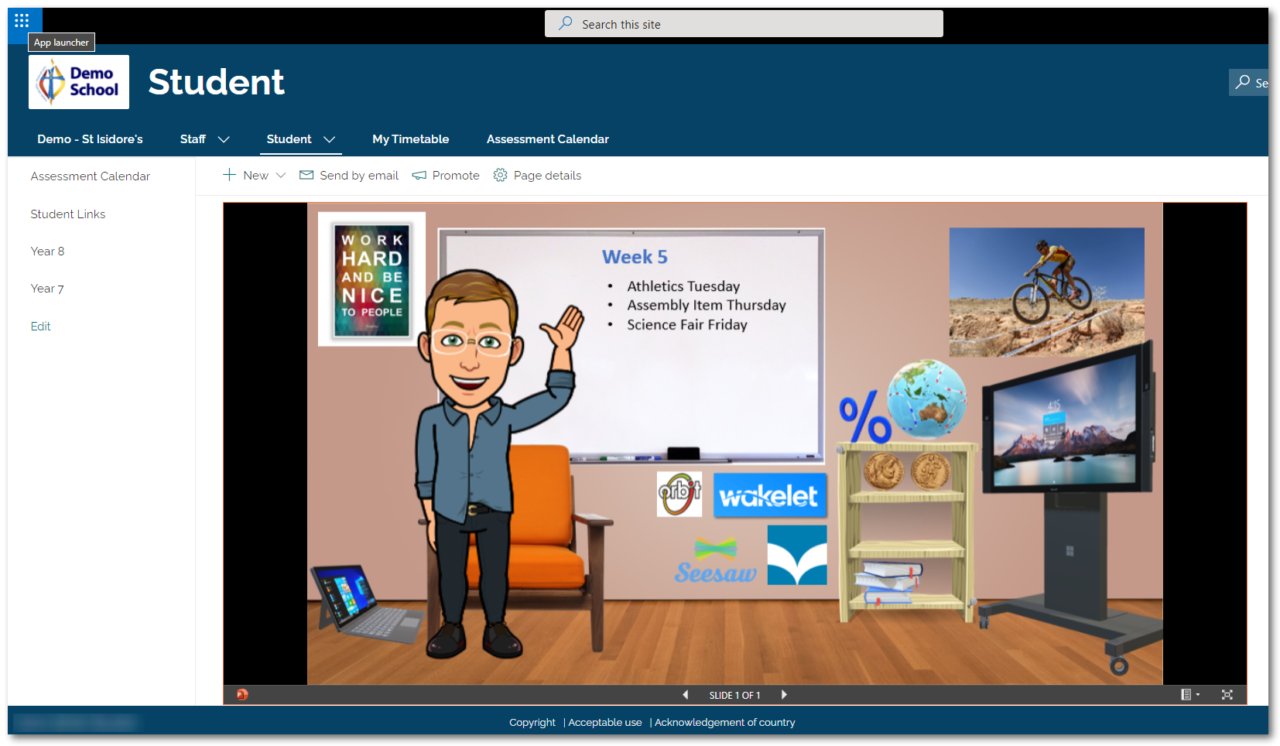Enter full screen slideshow view

click(1227, 695)
